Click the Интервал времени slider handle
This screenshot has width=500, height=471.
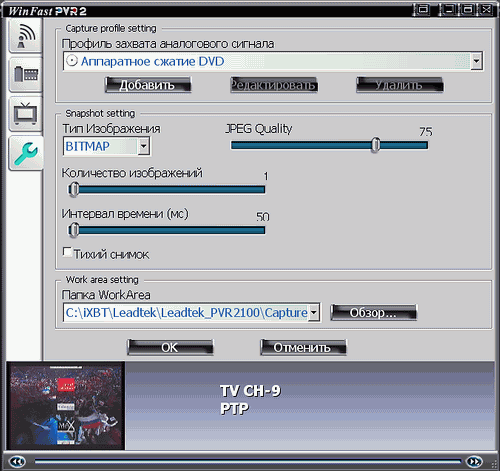[74, 230]
